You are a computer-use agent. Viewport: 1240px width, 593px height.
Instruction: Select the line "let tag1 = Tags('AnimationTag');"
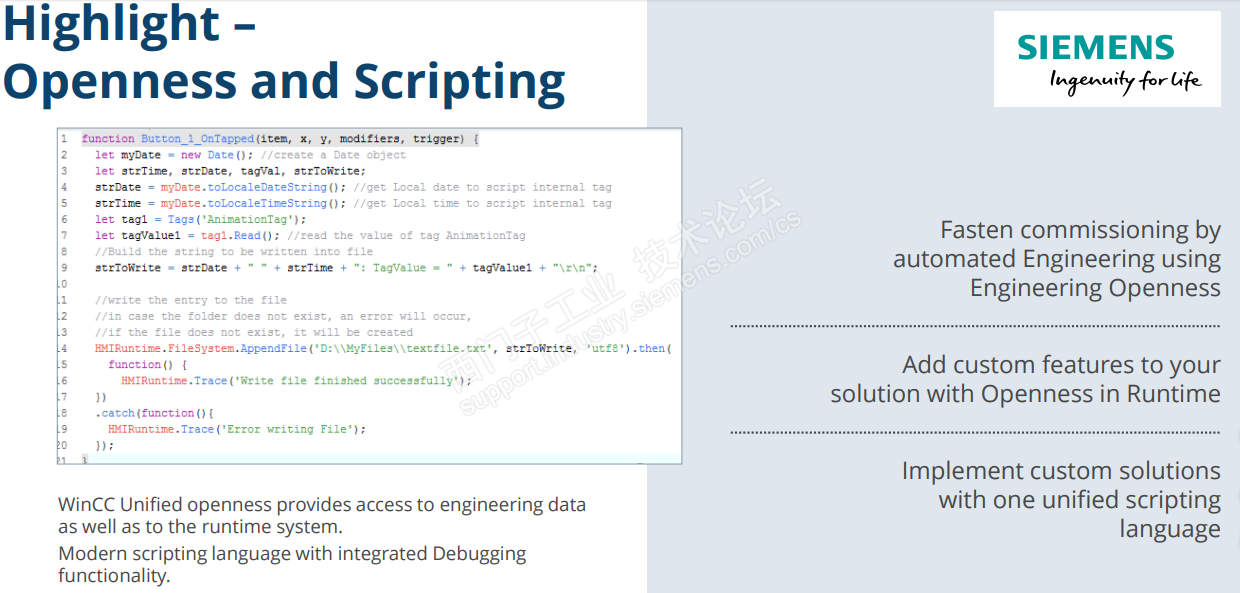(201, 219)
